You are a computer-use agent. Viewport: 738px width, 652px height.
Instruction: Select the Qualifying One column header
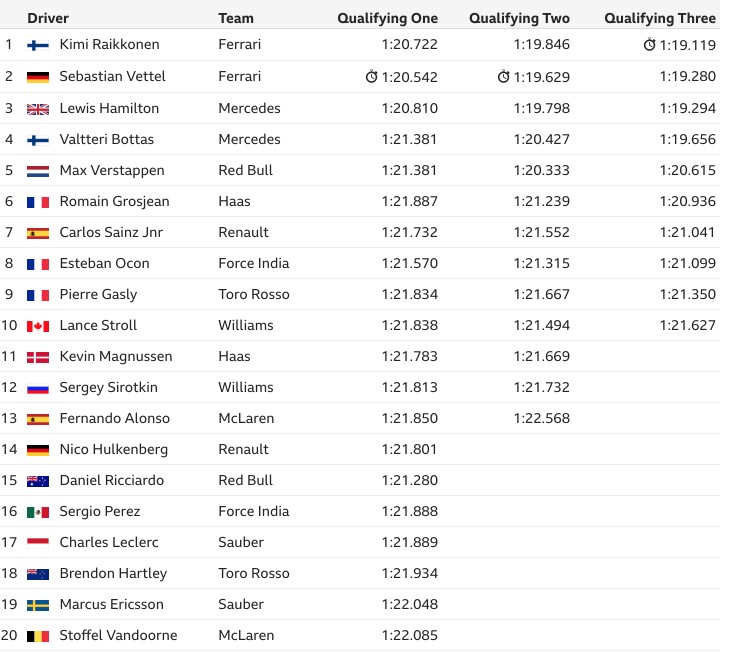pyautogui.click(x=387, y=18)
